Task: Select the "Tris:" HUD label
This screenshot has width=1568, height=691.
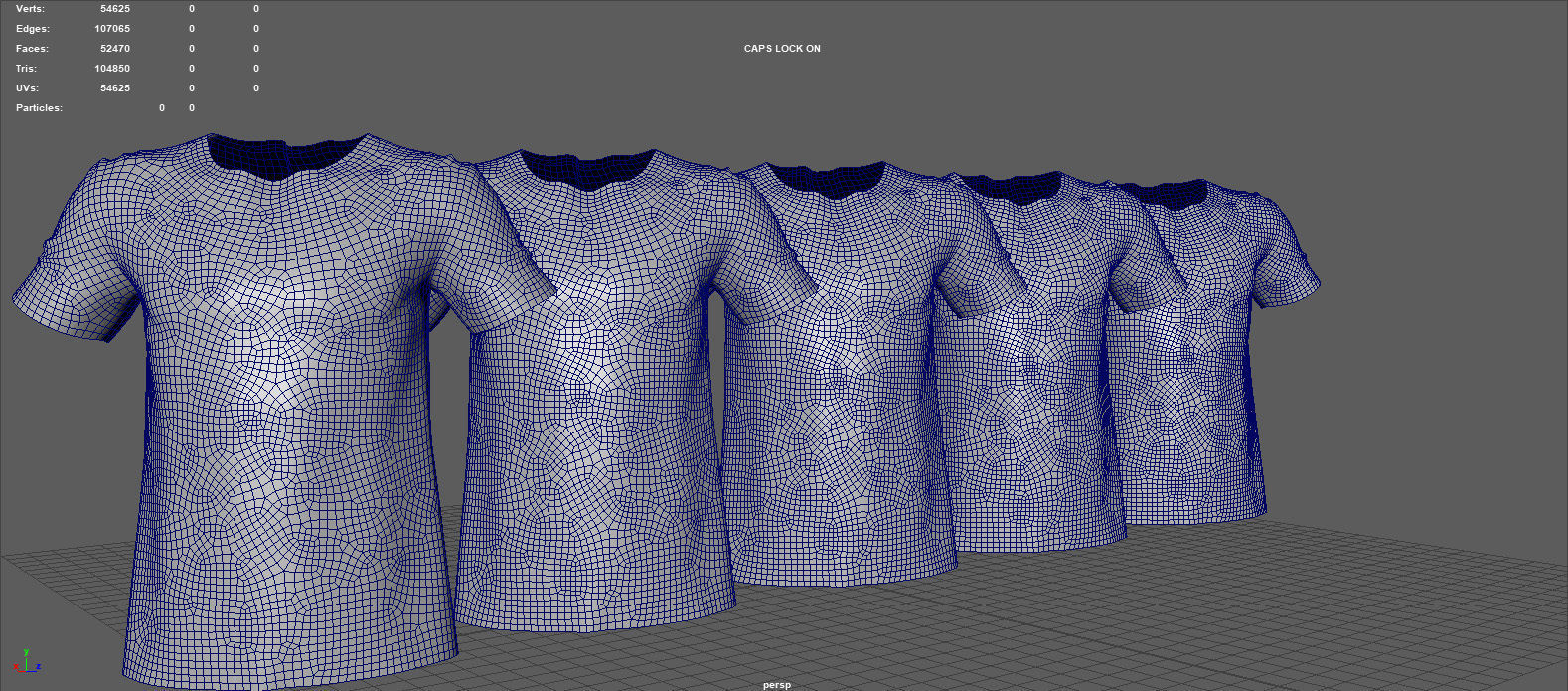Action: click(x=26, y=69)
